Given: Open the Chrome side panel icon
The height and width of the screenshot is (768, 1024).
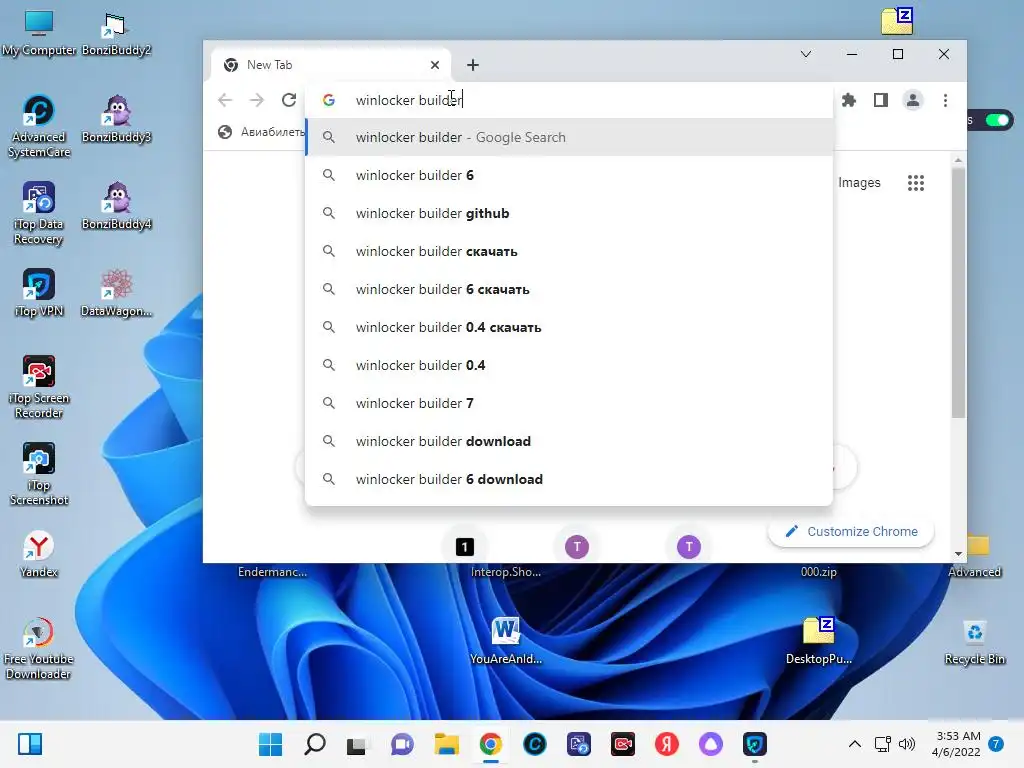Looking at the screenshot, I should (880, 100).
